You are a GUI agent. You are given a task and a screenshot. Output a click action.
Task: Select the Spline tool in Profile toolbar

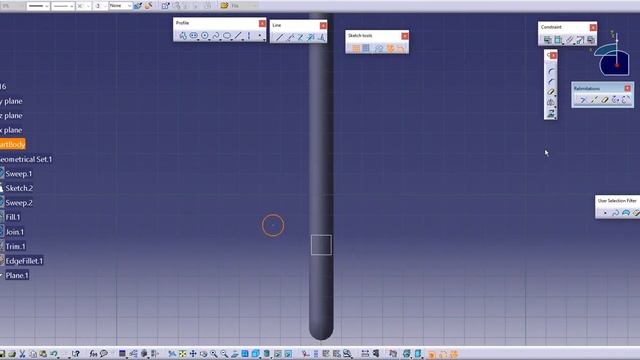point(216,36)
